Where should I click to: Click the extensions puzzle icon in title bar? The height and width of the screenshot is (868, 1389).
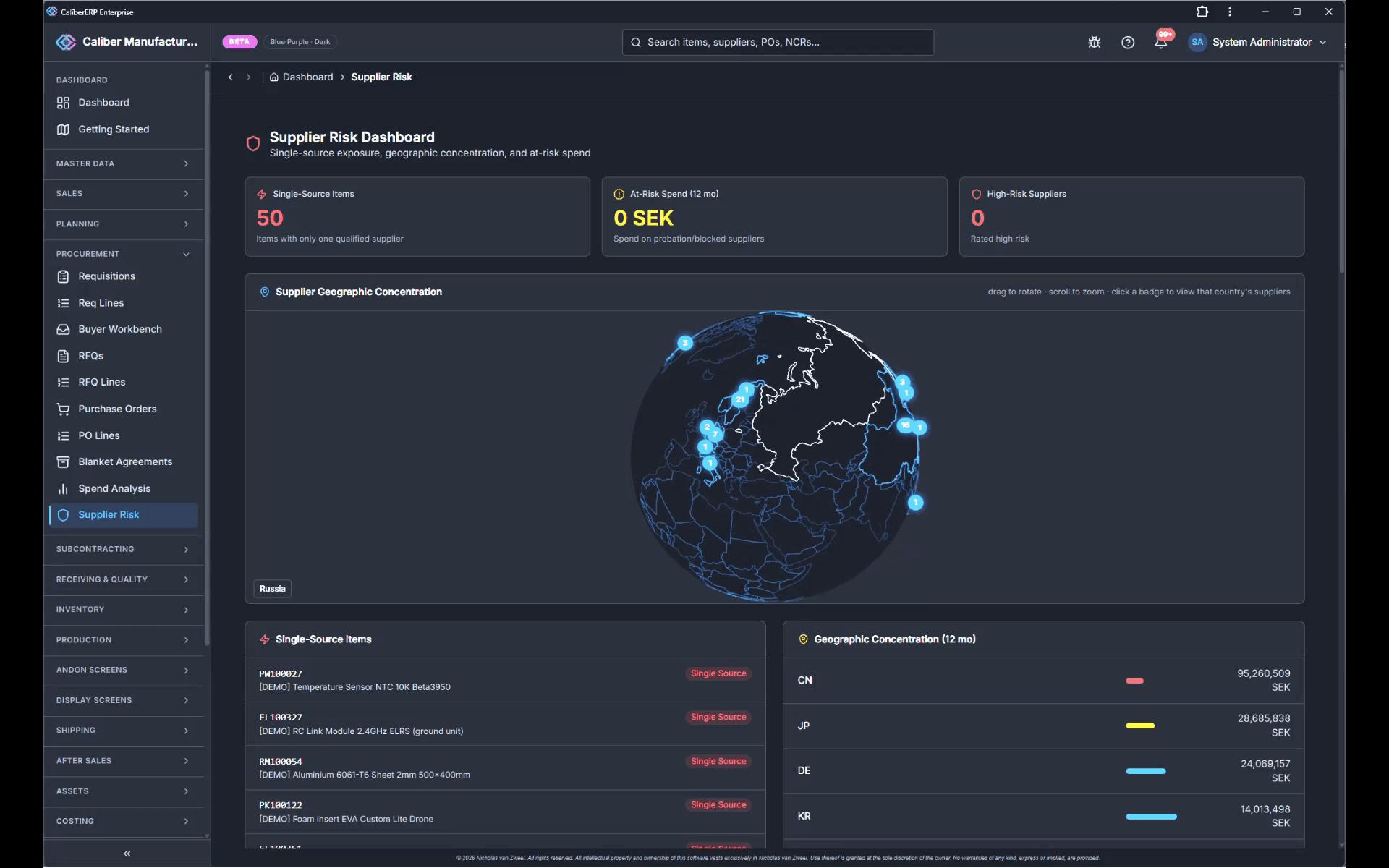[1202, 12]
